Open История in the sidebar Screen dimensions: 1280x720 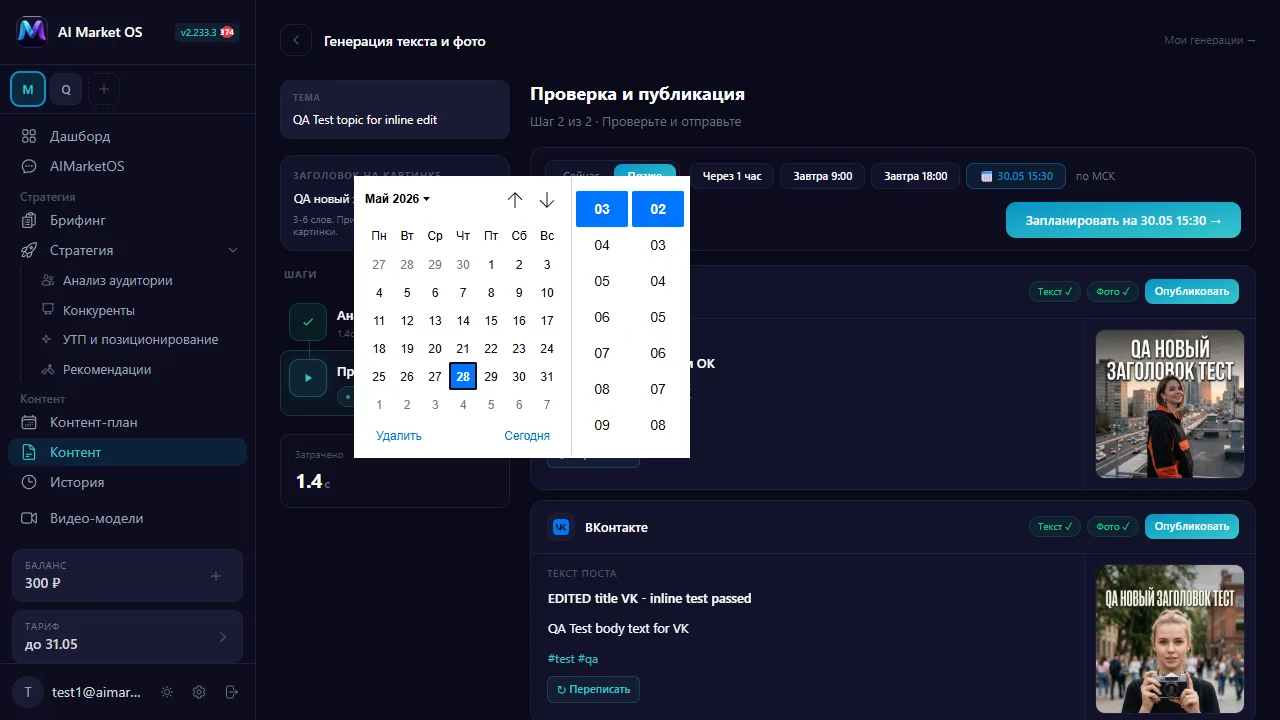coord(127,482)
